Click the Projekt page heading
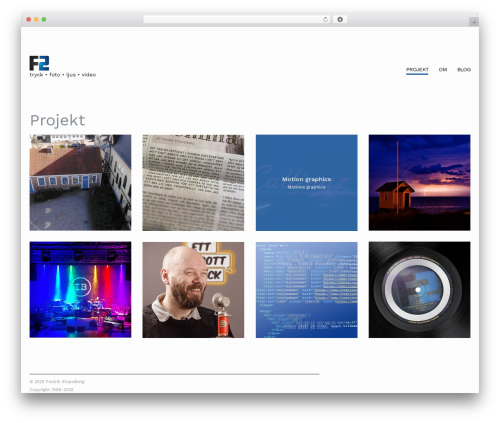The height and width of the screenshot is (423, 500). coord(57,120)
